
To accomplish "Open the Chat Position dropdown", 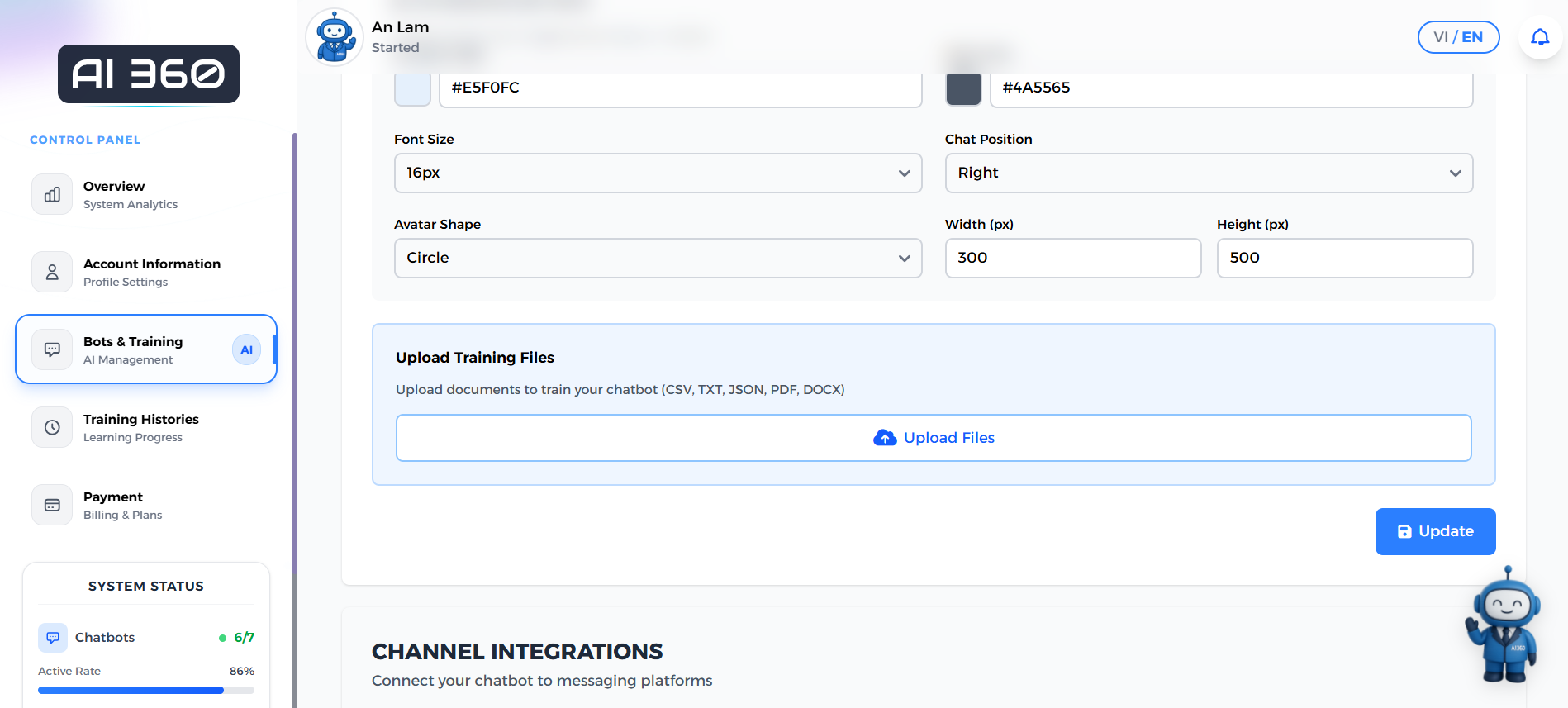I will (1209, 173).
